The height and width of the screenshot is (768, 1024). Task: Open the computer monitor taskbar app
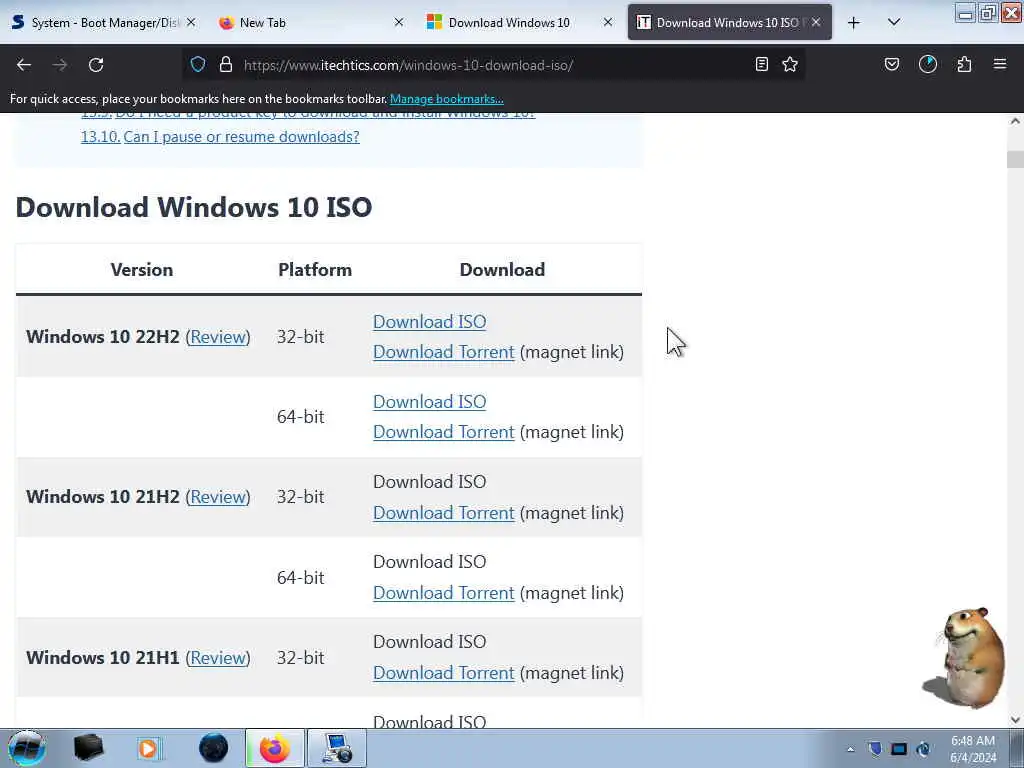pyautogui.click(x=336, y=748)
